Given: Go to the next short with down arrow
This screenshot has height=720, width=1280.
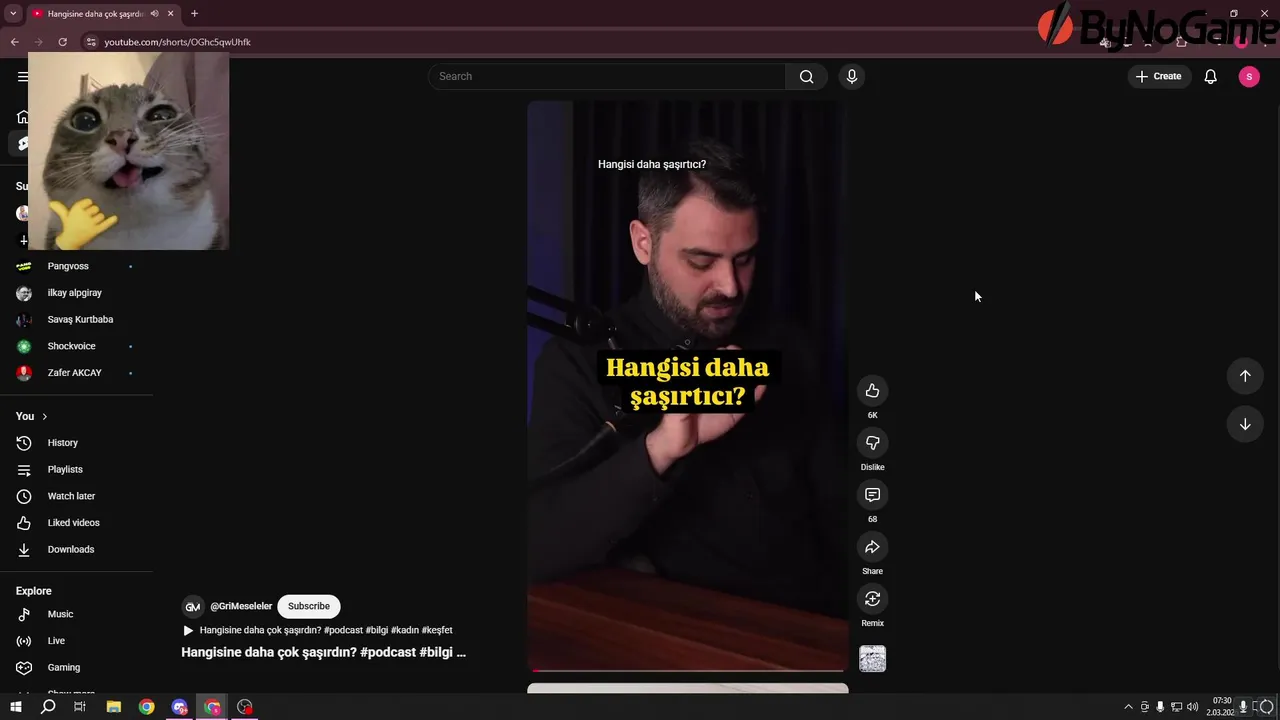Looking at the screenshot, I should [1245, 424].
